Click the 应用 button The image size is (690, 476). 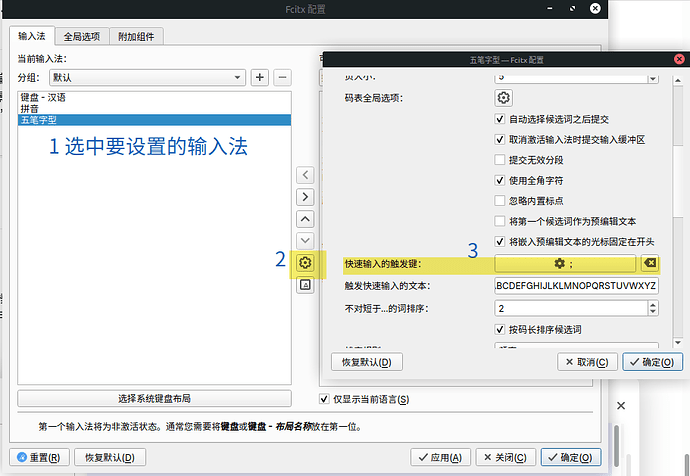point(440,458)
